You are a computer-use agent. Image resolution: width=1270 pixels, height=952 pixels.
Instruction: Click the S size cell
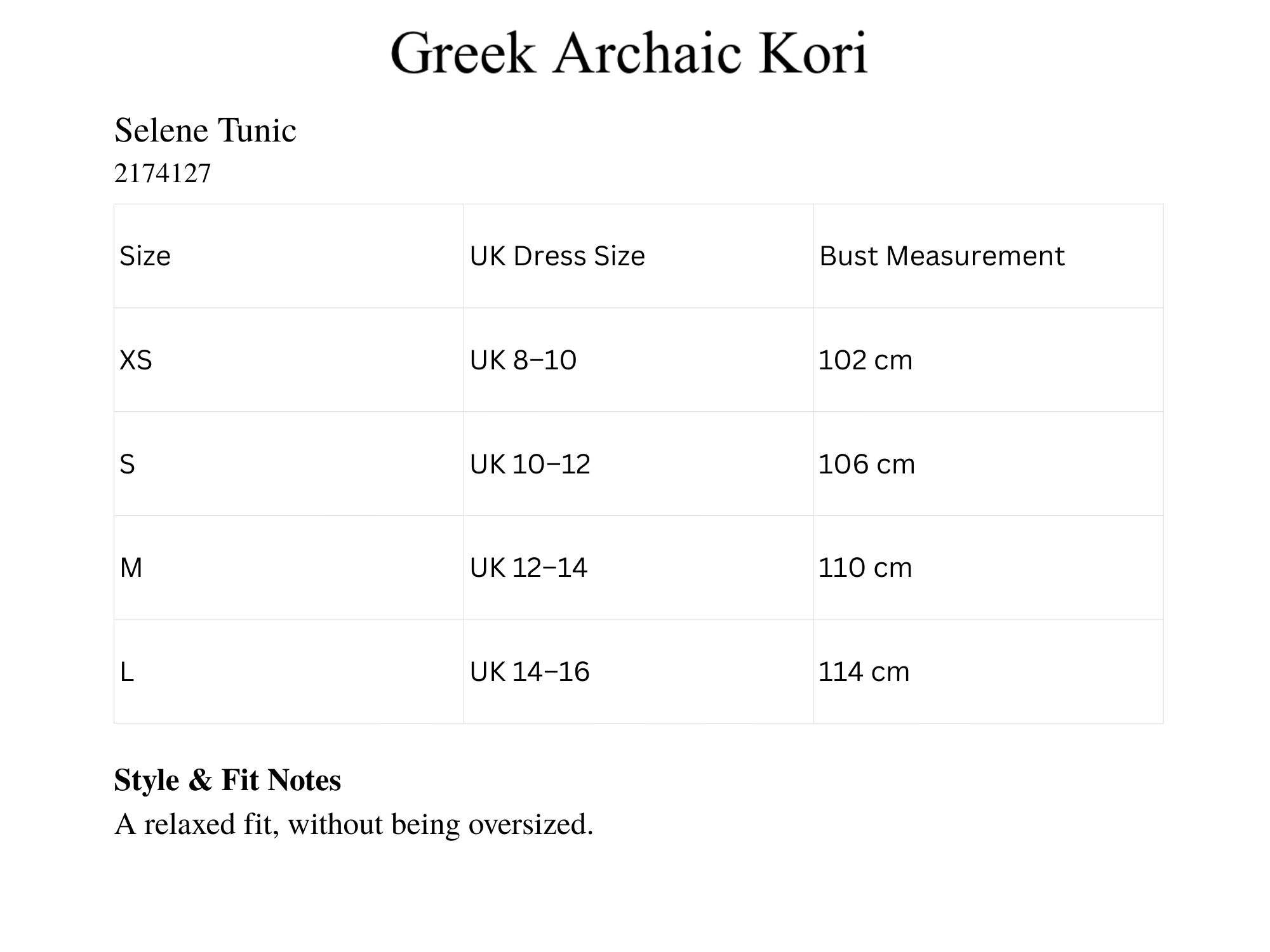coord(128,465)
